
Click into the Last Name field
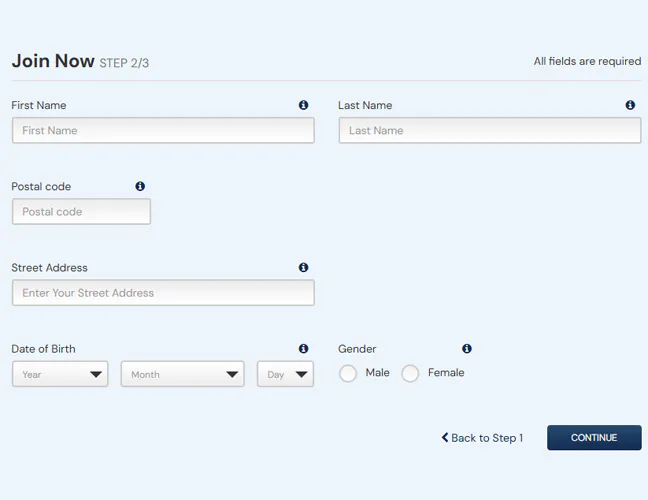(490, 131)
